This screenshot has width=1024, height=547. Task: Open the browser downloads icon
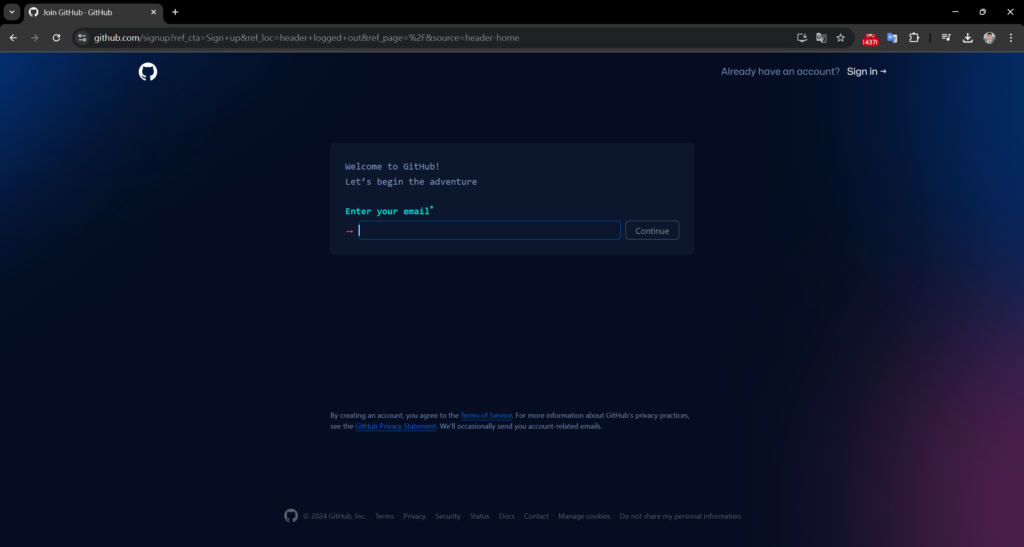[968, 38]
